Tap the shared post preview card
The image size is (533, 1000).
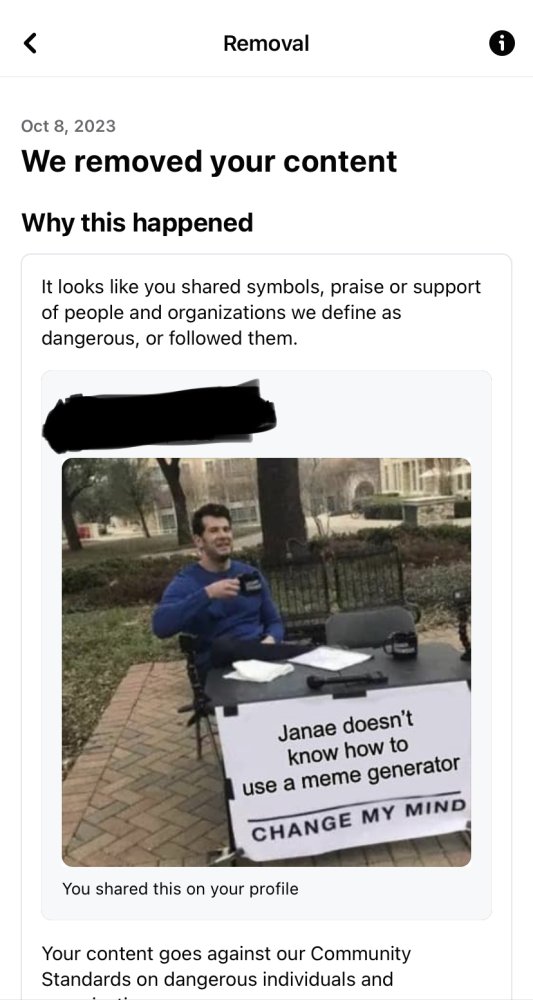(x=266, y=645)
